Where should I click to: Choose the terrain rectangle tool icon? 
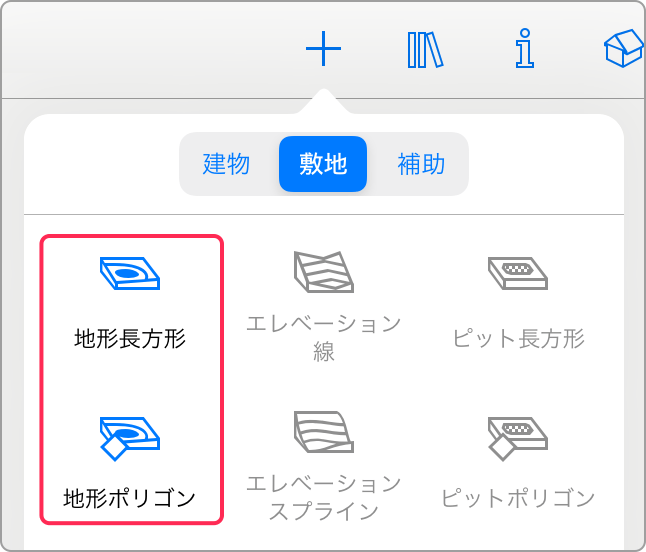click(130, 274)
